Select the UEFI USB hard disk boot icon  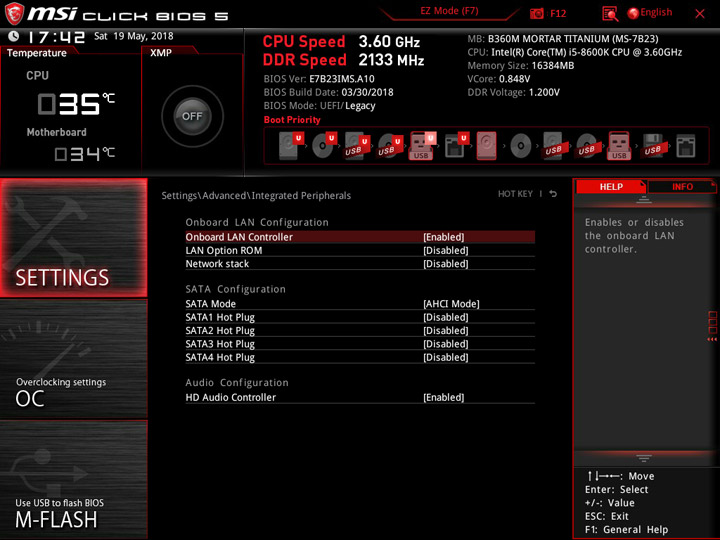pos(357,146)
